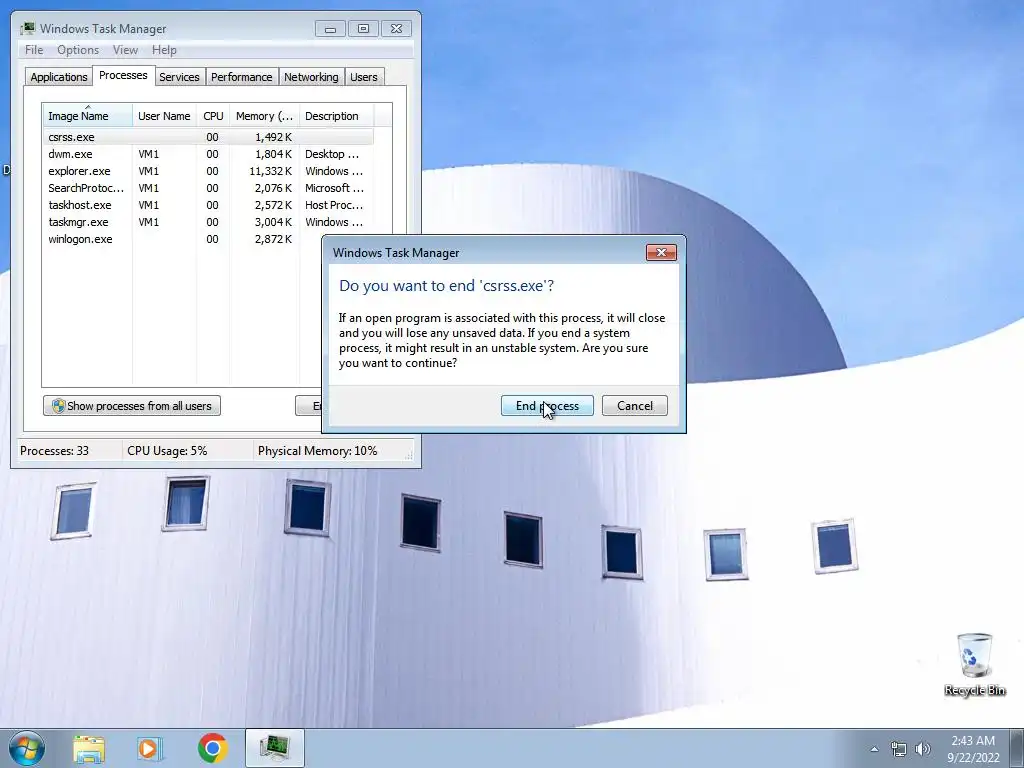Select the taskmgr.exe process row

[x=208, y=222]
